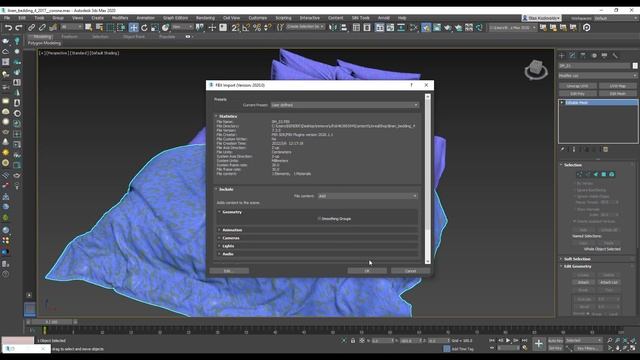Select Vertex sub-object level icon
640x360 pixels.
[x=580, y=174]
